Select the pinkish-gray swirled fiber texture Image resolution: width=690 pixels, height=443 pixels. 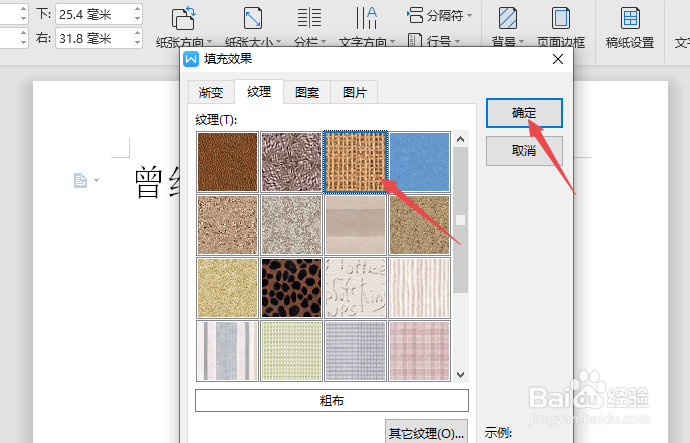pyautogui.click(x=291, y=162)
